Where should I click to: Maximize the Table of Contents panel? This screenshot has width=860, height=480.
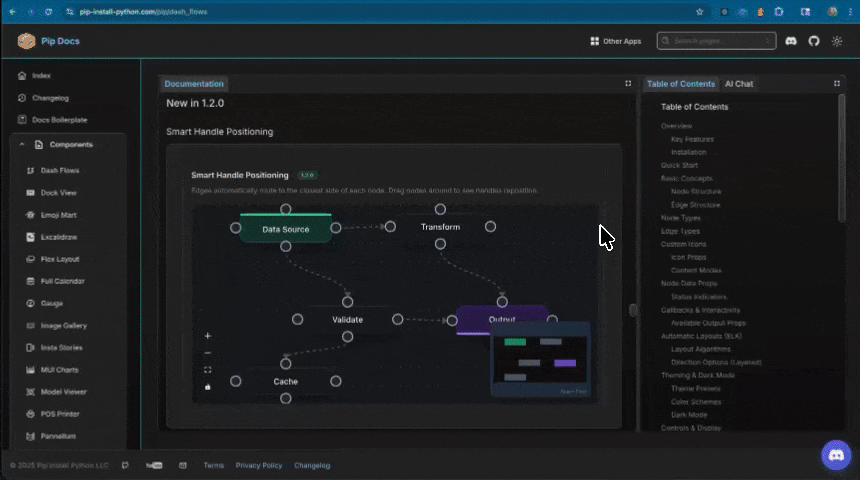click(836, 83)
